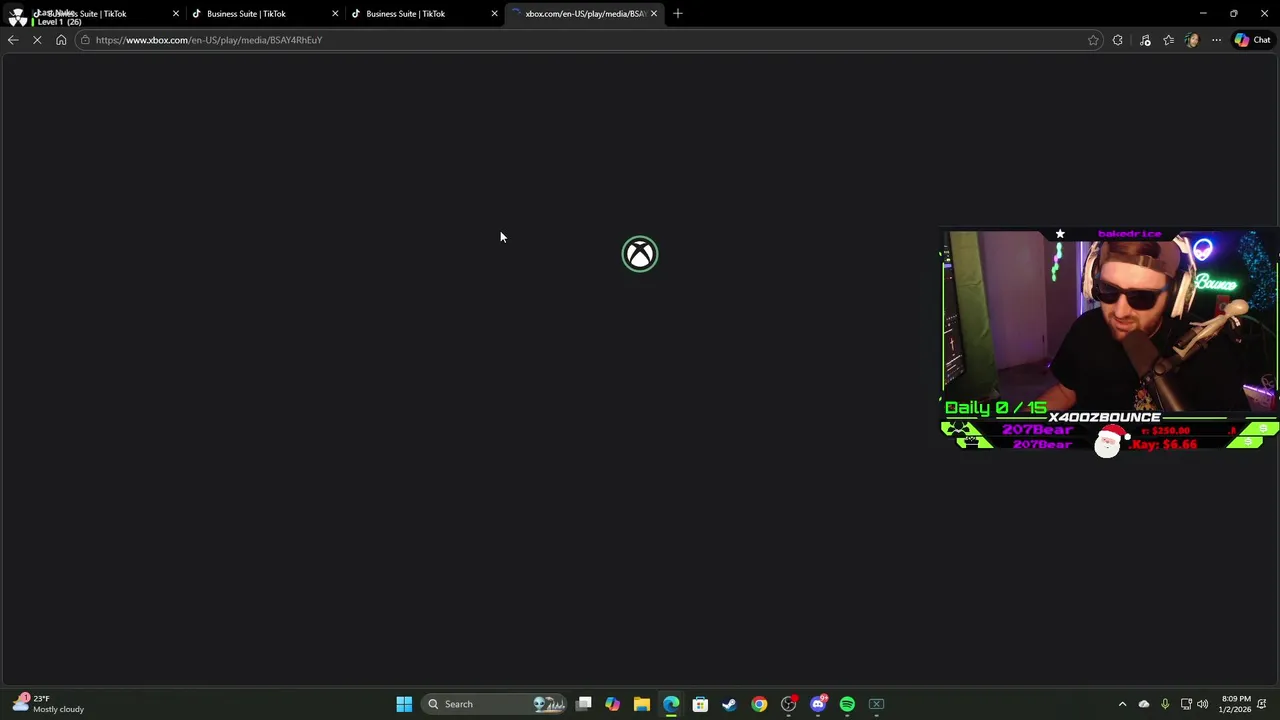Viewport: 1280px width, 720px height.
Task: Open Steam from the taskbar
Action: [729, 704]
